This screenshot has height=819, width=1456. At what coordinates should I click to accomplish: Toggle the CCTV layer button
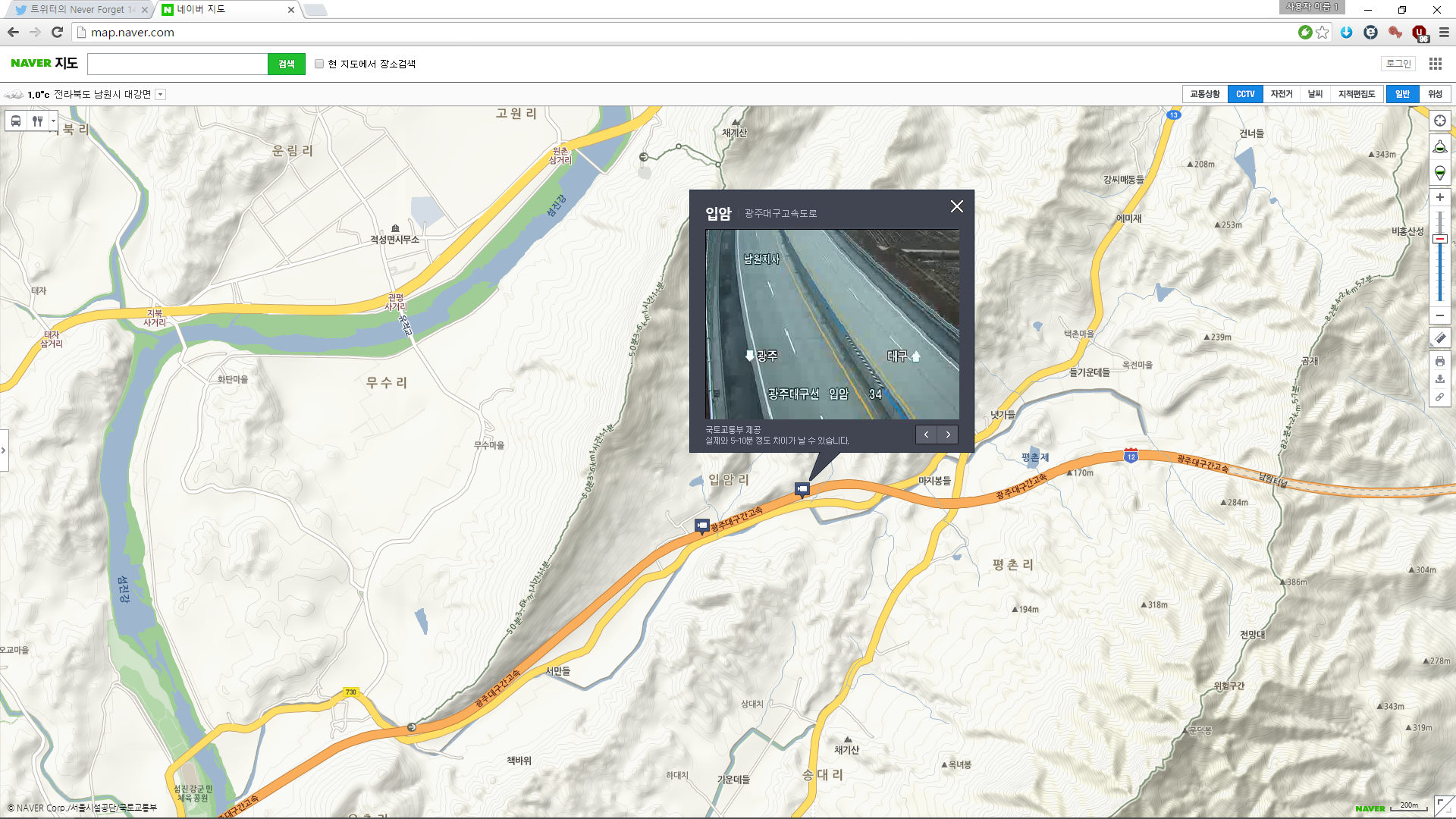click(1244, 94)
